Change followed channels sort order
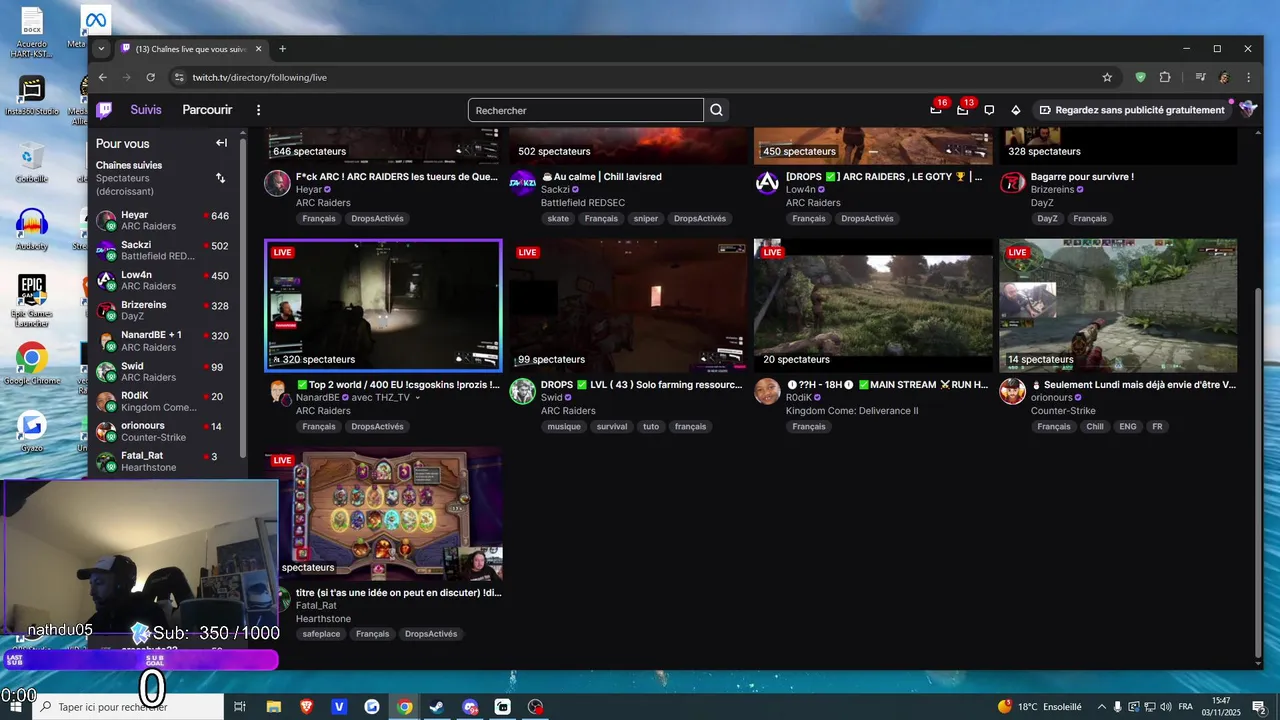 pos(221,178)
